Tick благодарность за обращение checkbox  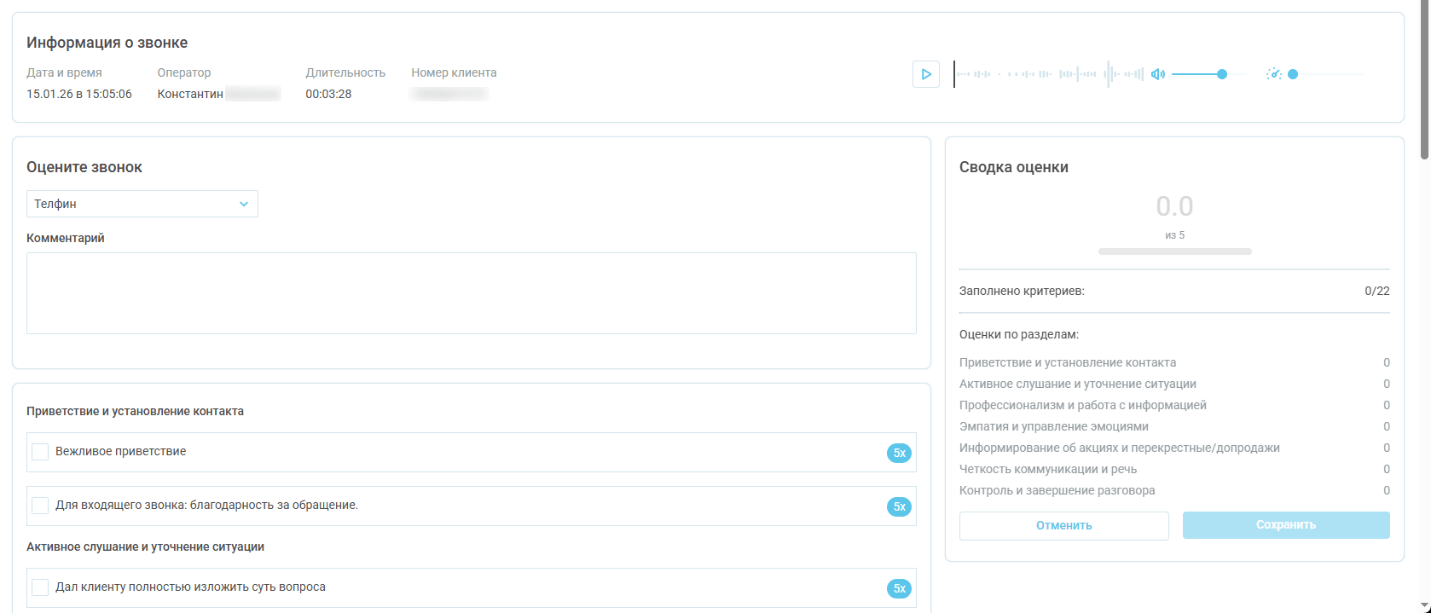click(x=40, y=506)
